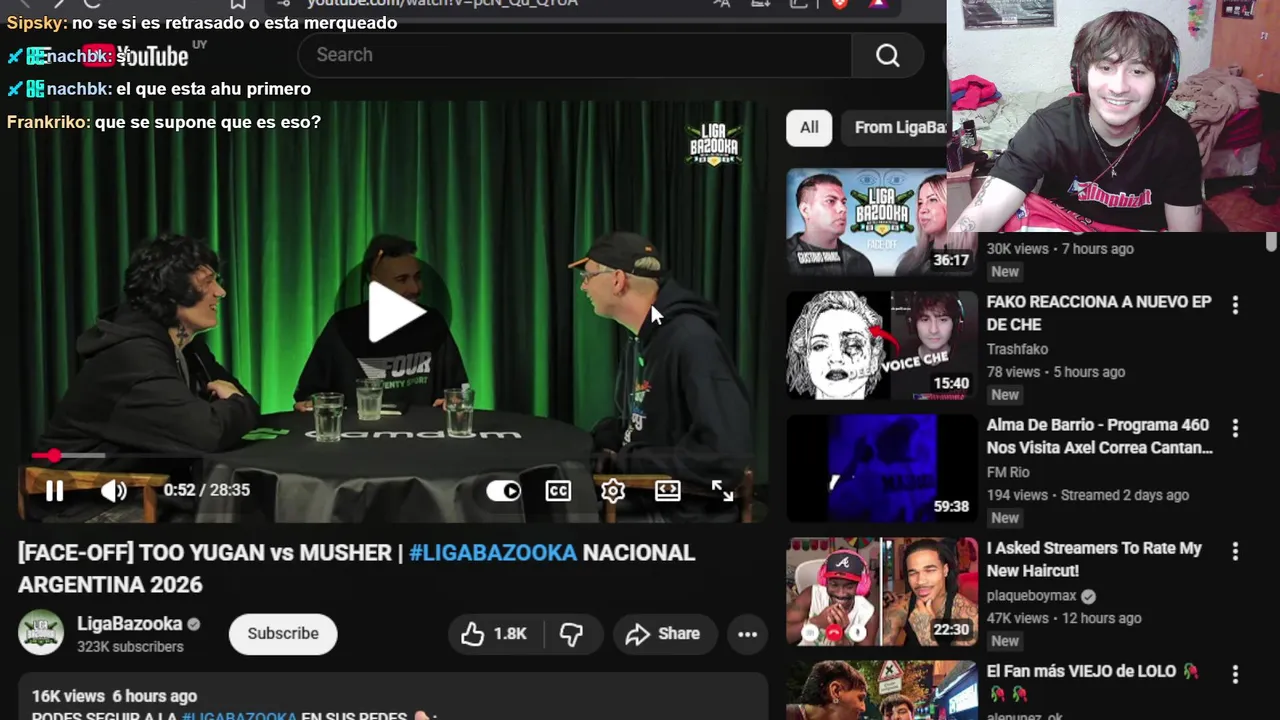1280x720 pixels.
Task: Open Alma De Barrio - Programa 460 title
Action: [x=1099, y=436]
